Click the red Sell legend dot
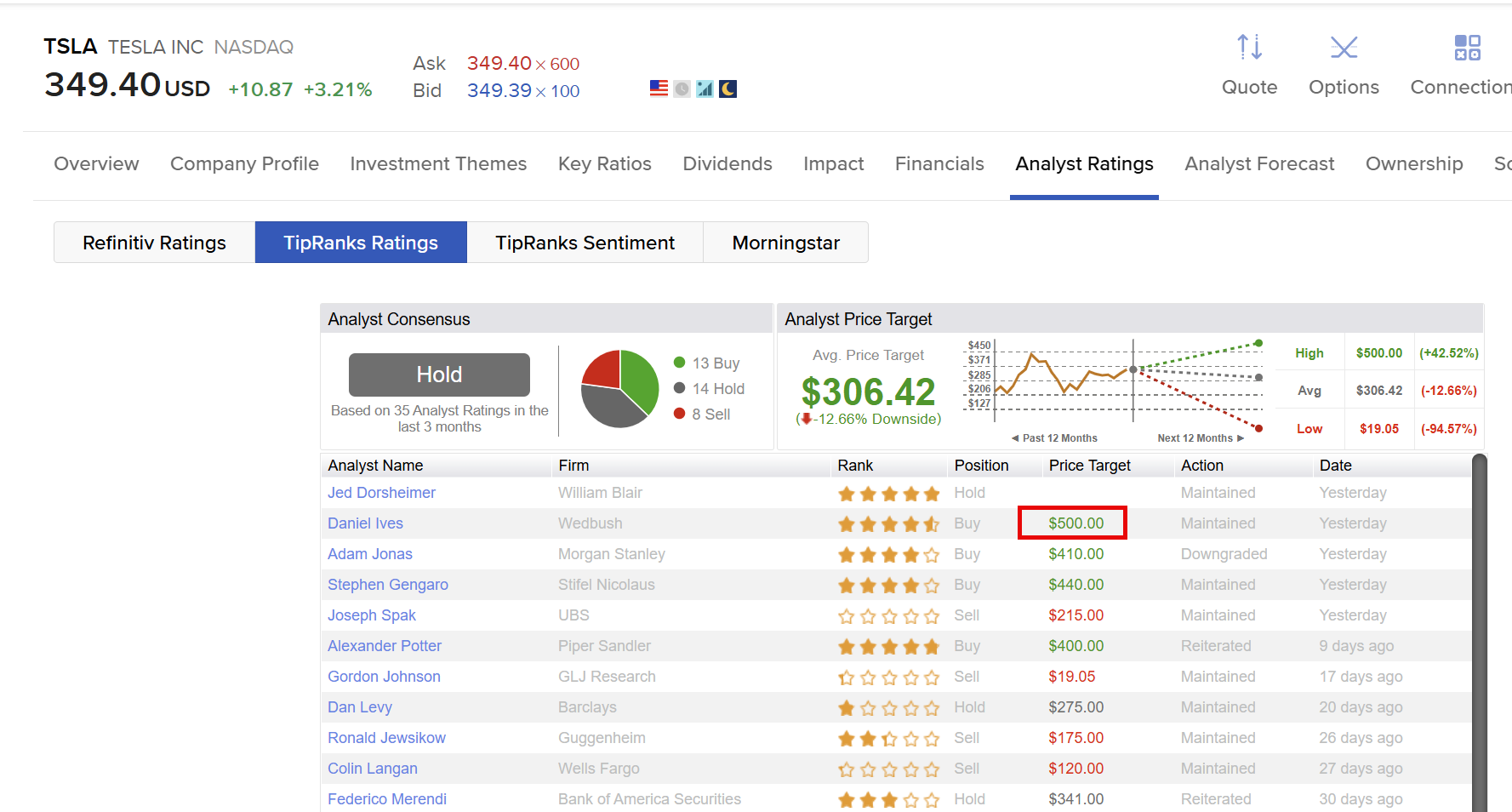1512x812 pixels. coord(679,414)
